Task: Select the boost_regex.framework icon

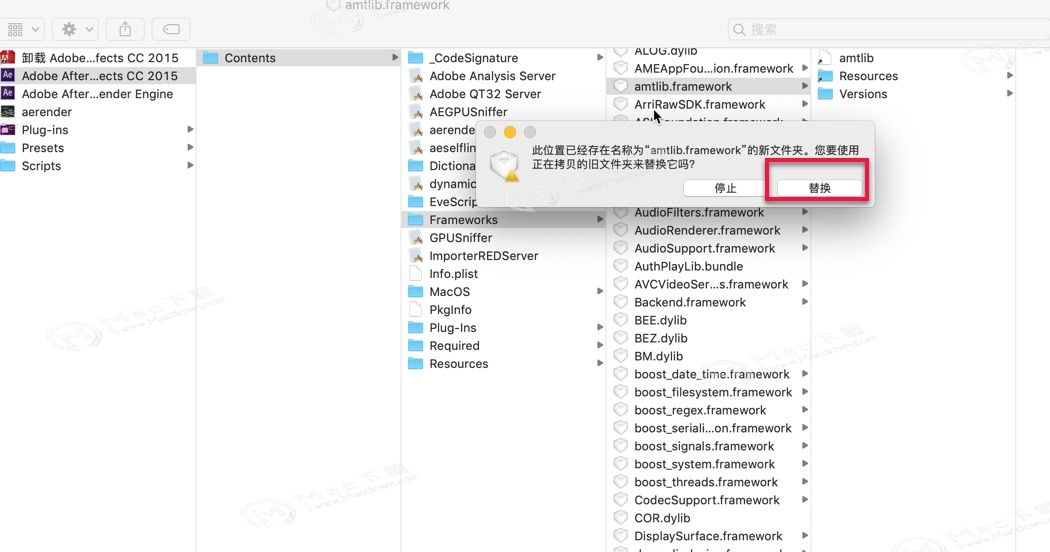Action: coord(621,410)
